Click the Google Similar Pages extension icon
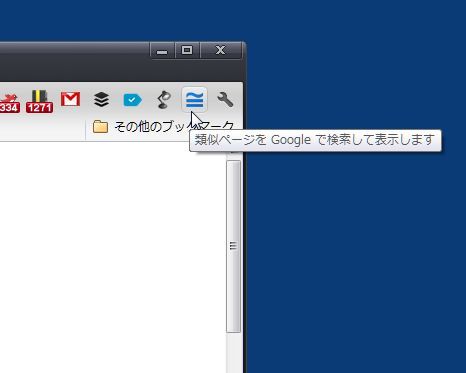Image resolution: width=466 pixels, height=373 pixels. coord(195,100)
